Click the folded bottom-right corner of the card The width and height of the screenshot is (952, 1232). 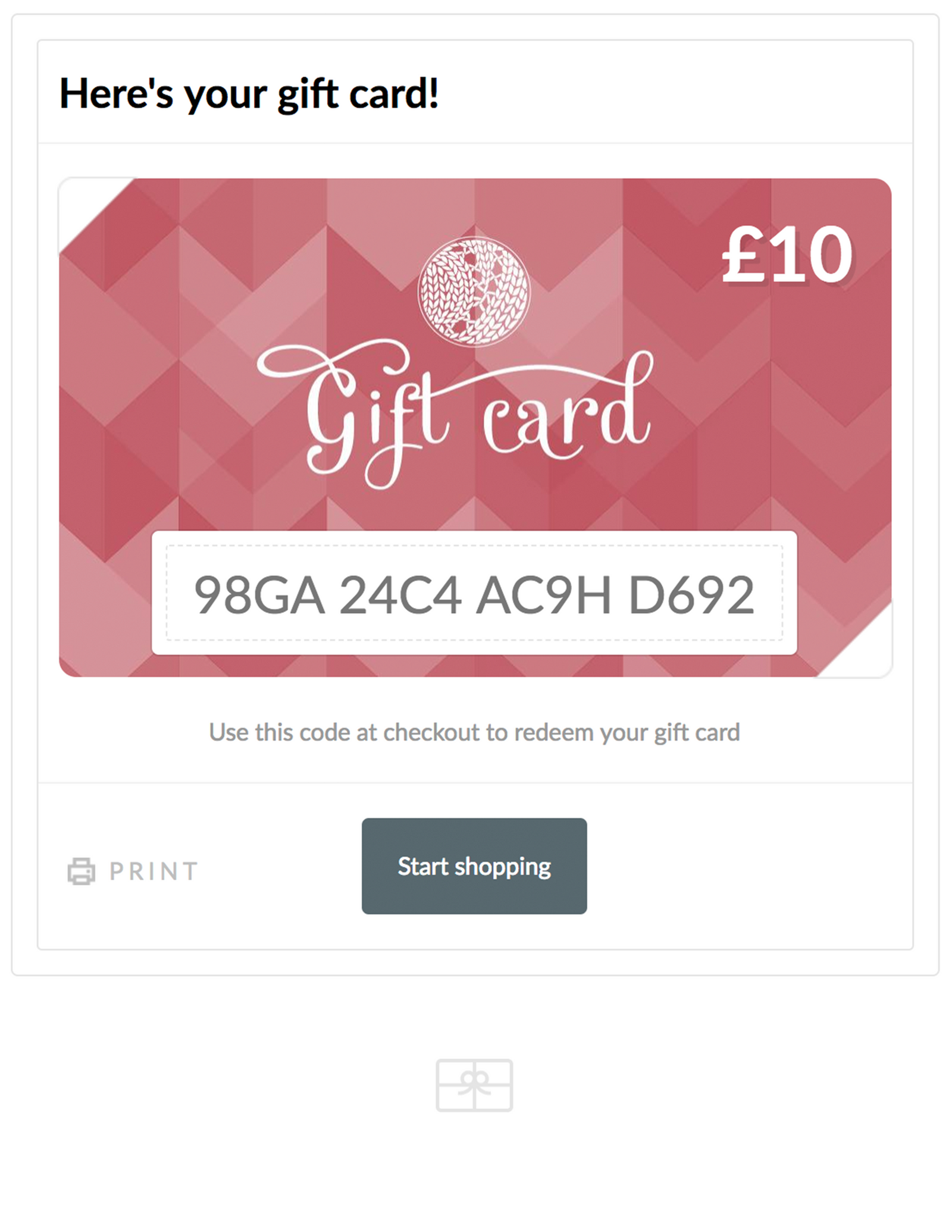pyautogui.click(x=864, y=648)
